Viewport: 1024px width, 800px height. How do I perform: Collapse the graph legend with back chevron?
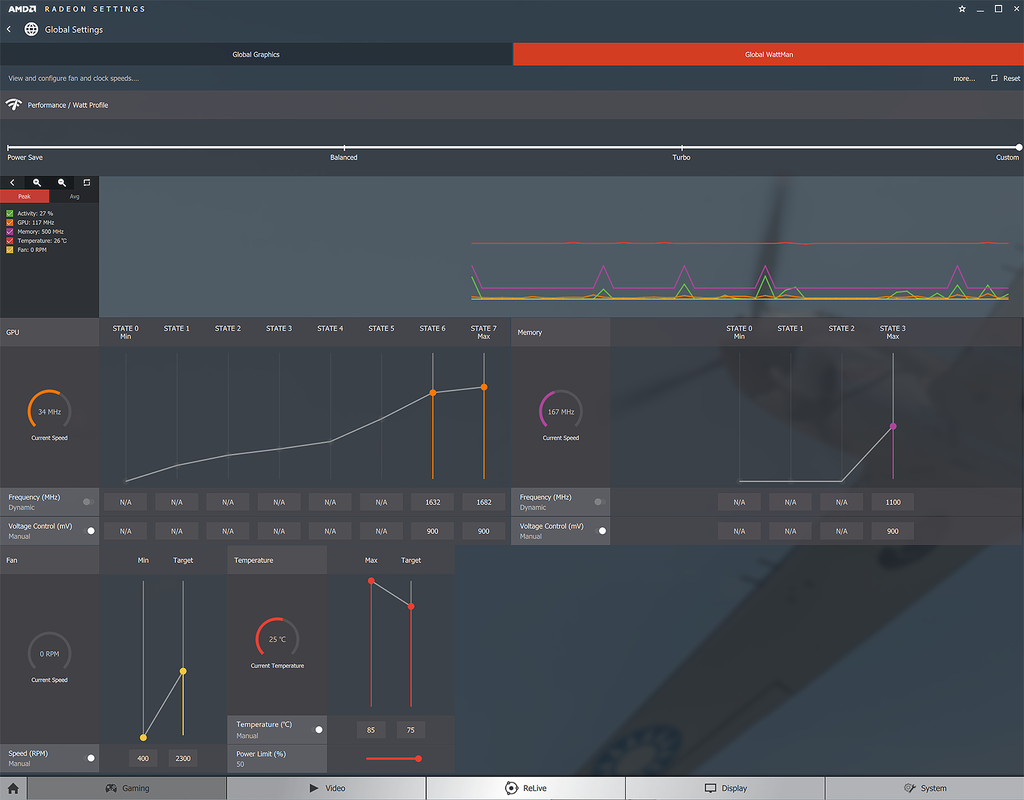(12, 183)
